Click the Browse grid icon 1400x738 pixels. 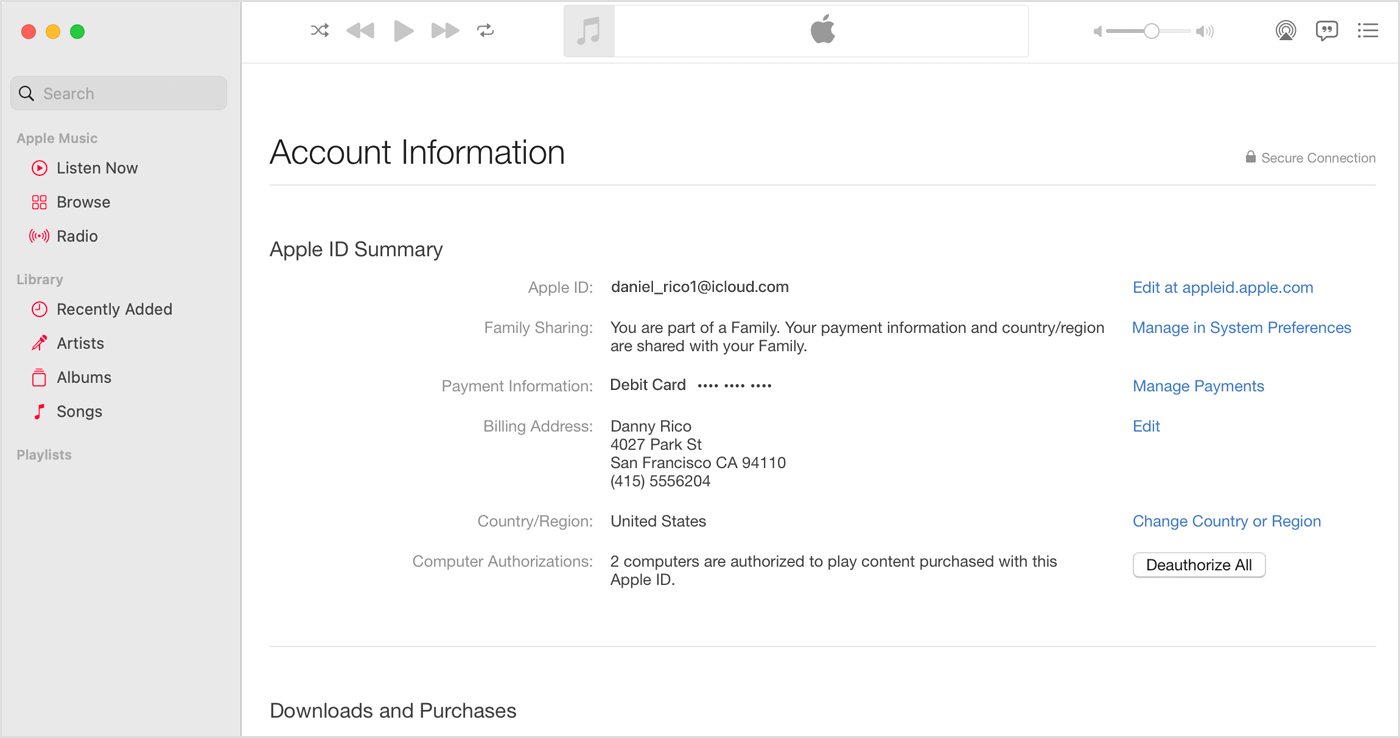click(39, 202)
